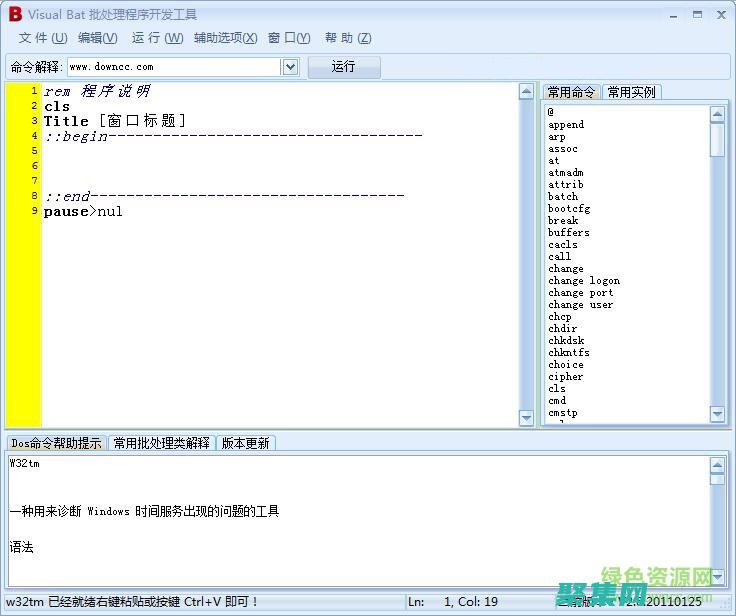
Task: Switch to the 常用批处理类解释 tab
Action: click(x=161, y=443)
